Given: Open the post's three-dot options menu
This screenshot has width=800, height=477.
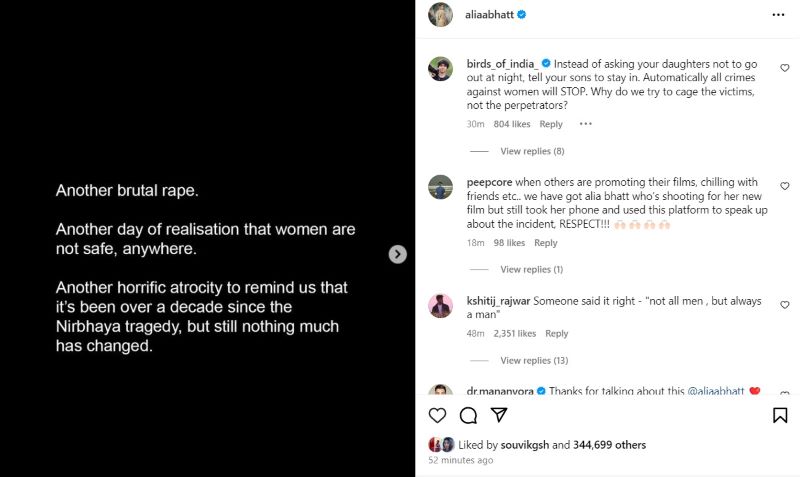Looking at the screenshot, I should [x=779, y=15].
